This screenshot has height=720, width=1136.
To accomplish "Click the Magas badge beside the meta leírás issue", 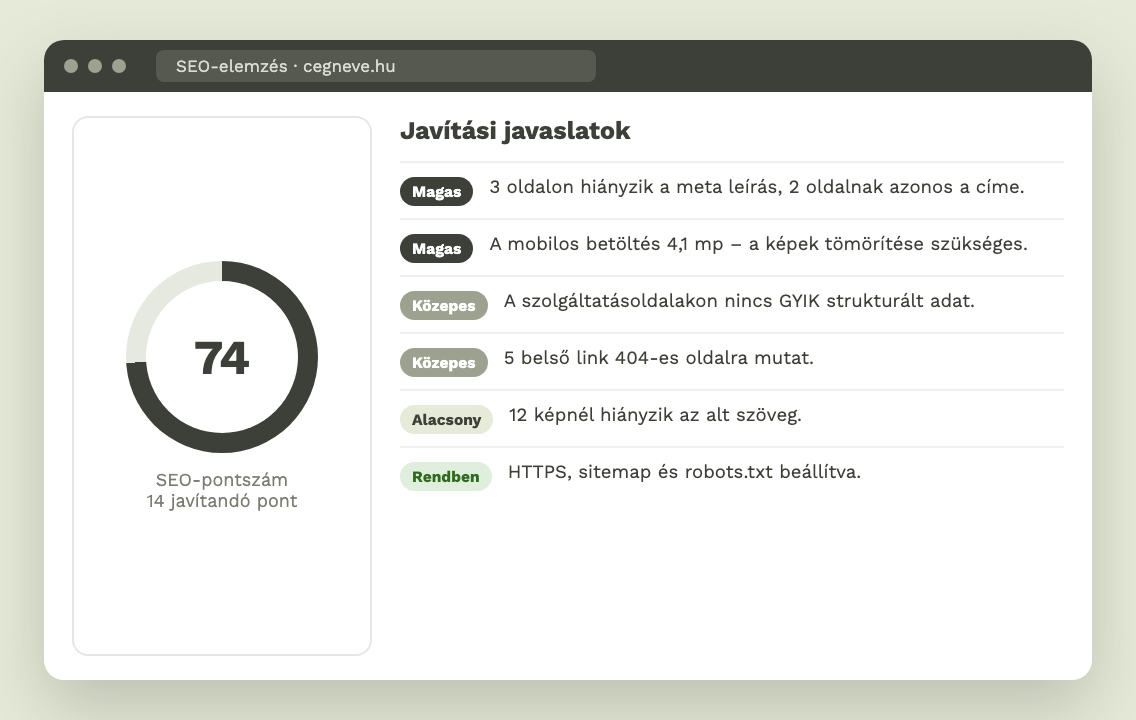I will [x=436, y=192].
